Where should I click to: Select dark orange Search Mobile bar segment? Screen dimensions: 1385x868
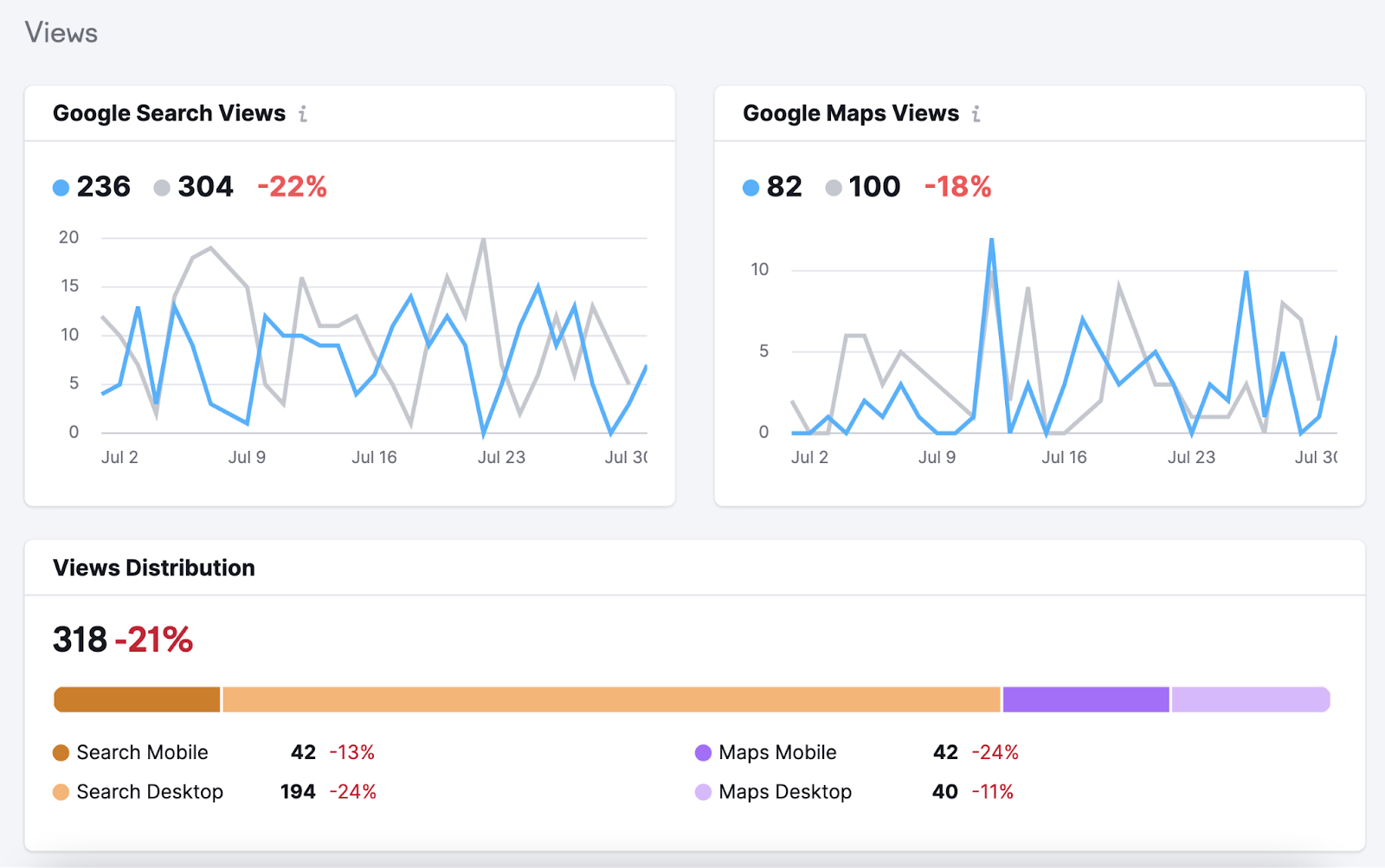[x=137, y=699]
